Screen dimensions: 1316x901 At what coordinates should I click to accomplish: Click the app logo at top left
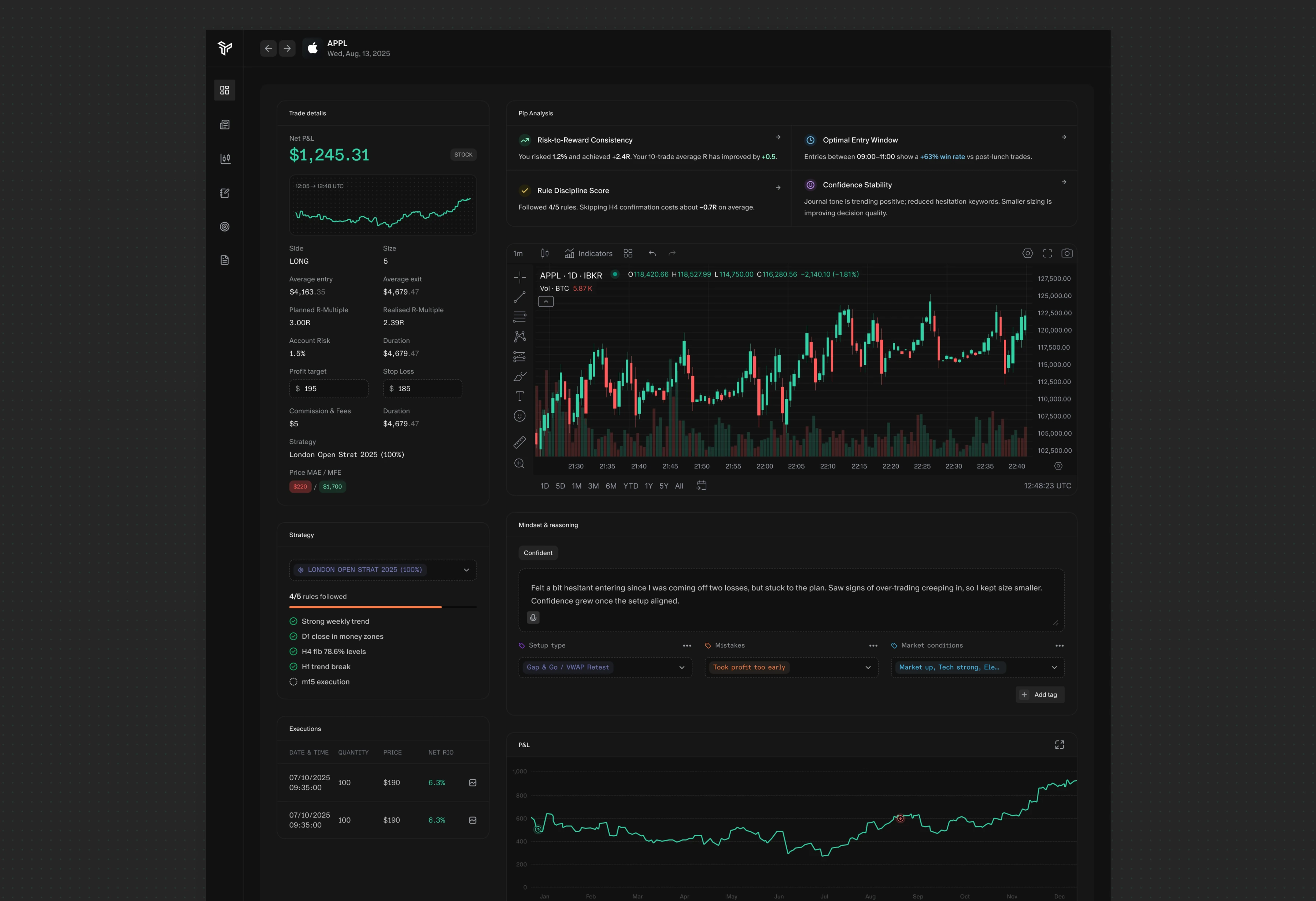point(225,48)
